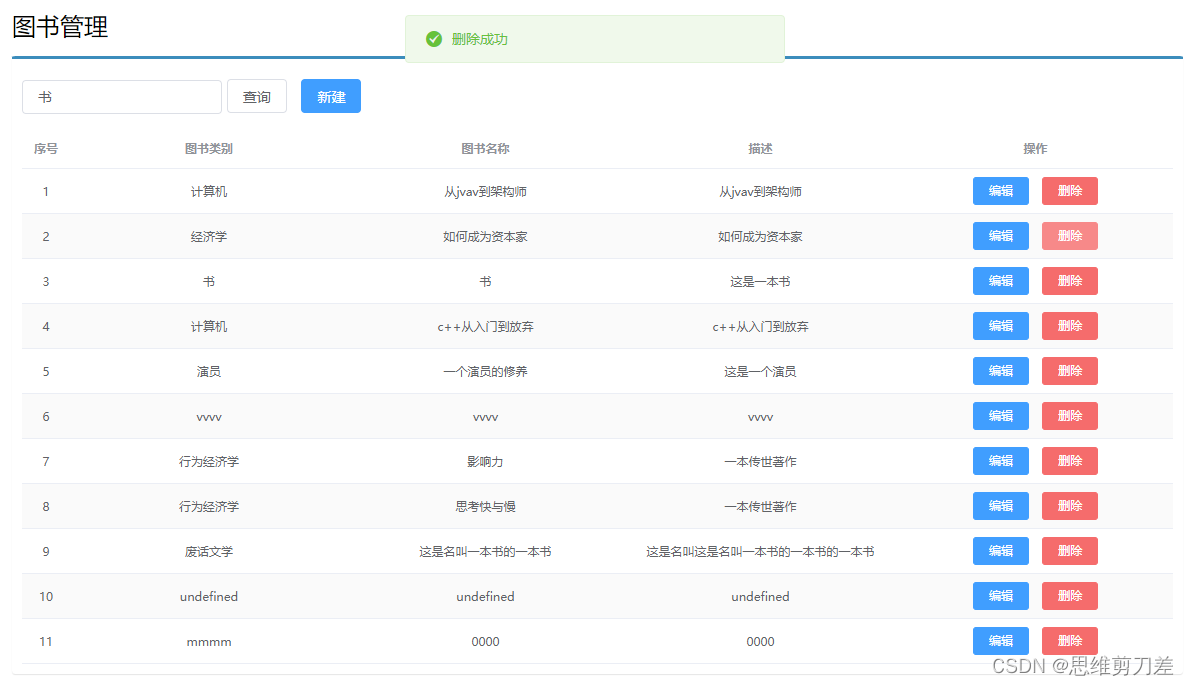
Task: Edit the book 0000 in category mmmm
Action: click(1000, 641)
